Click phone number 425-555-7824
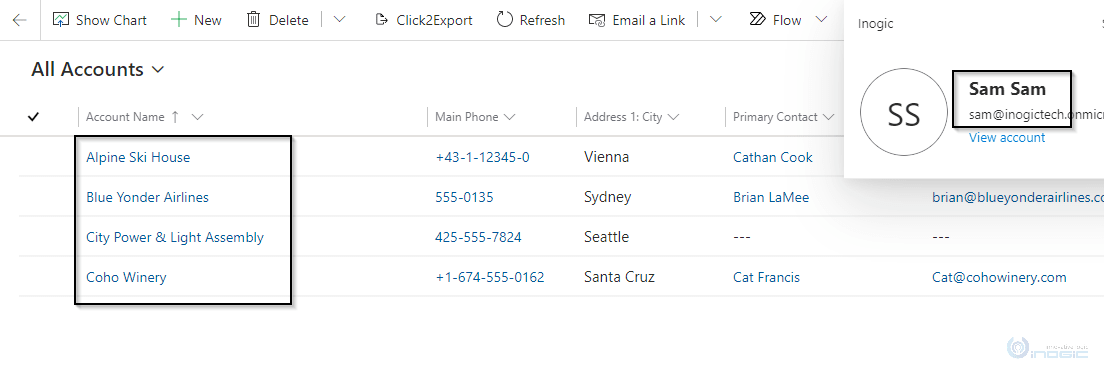Screen dimensions: 1104x373 click(x=478, y=238)
